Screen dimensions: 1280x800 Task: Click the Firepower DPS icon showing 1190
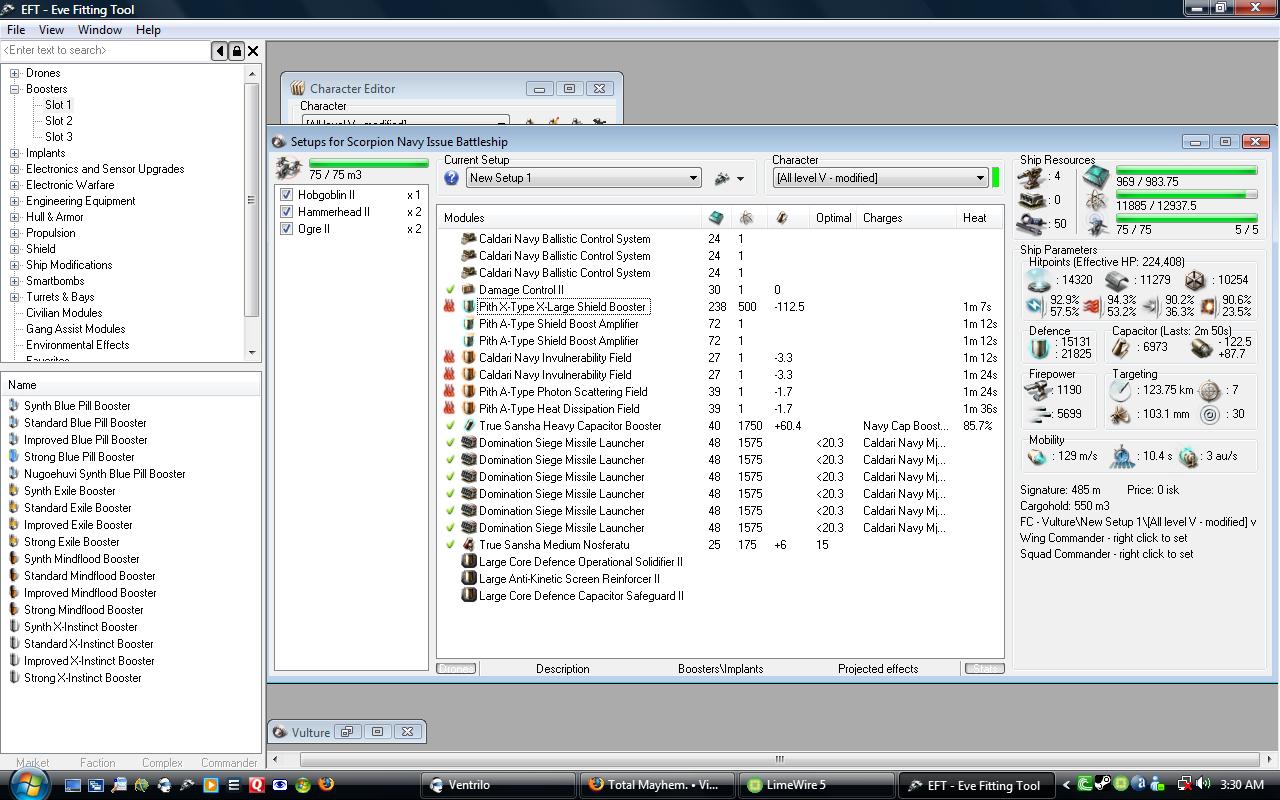1039,390
